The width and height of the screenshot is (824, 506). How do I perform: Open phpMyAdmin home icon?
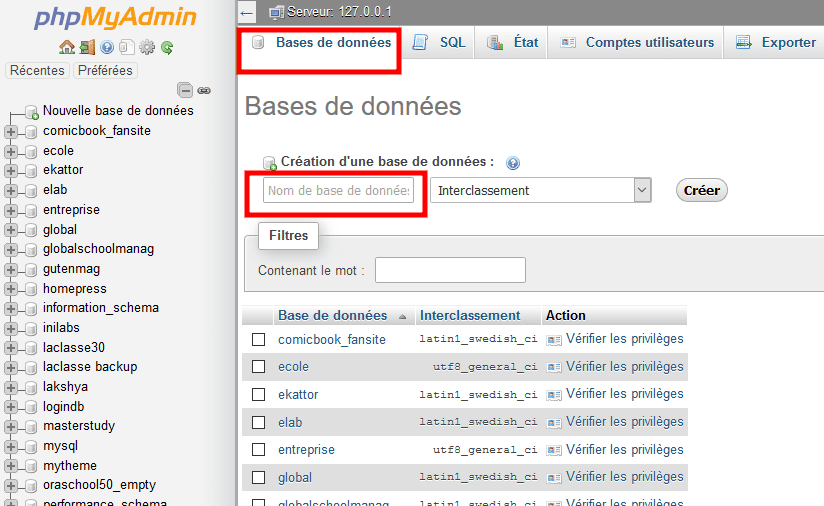click(x=67, y=47)
